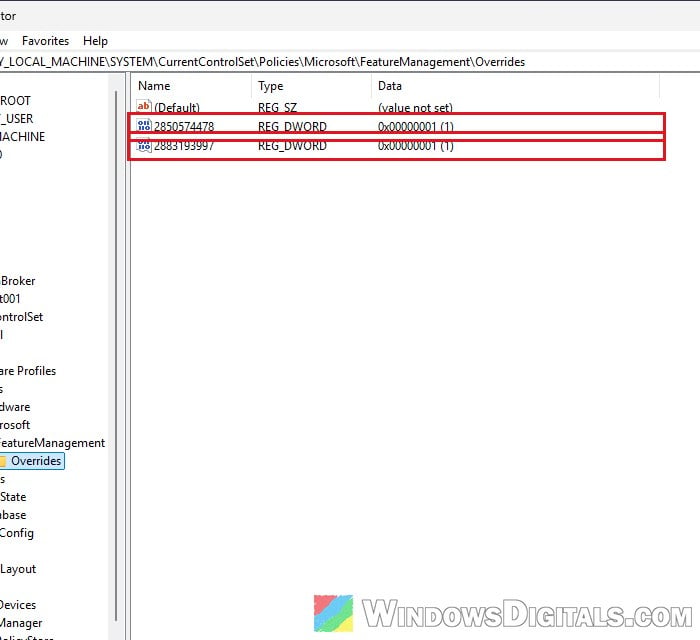Select the DWORD icon for 2883193997

click(144, 145)
